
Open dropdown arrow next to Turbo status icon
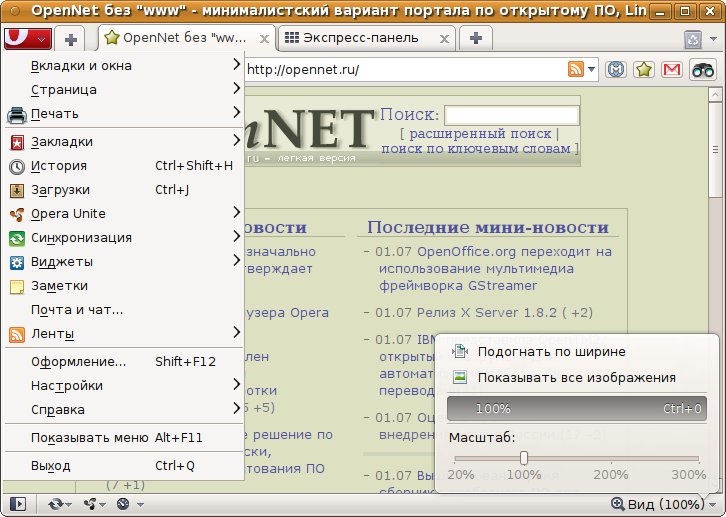pyautogui.click(x=140, y=504)
